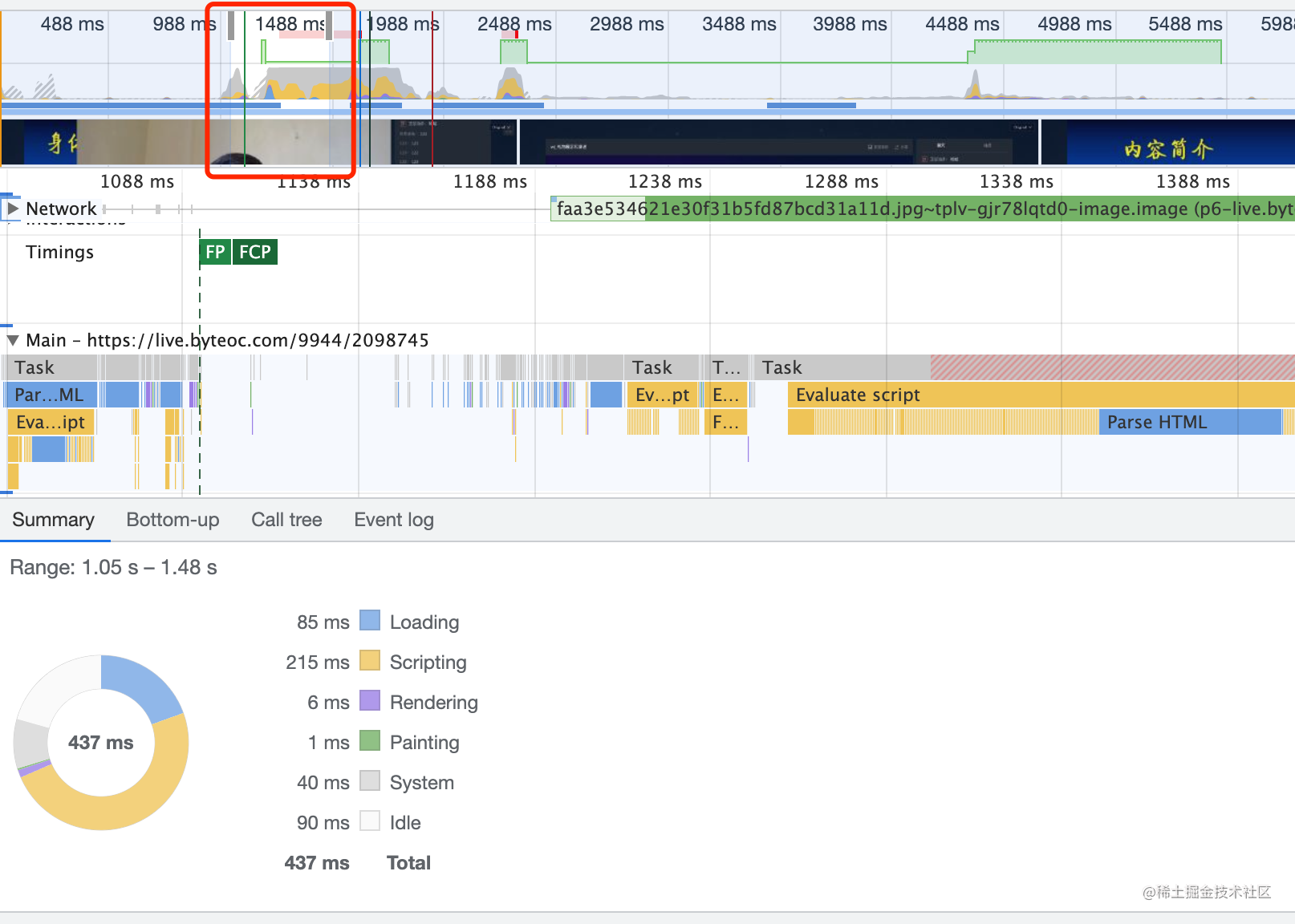The height and width of the screenshot is (924, 1295).
Task: Click the 1188 ms flame chart ruler label
Action: coord(490,181)
